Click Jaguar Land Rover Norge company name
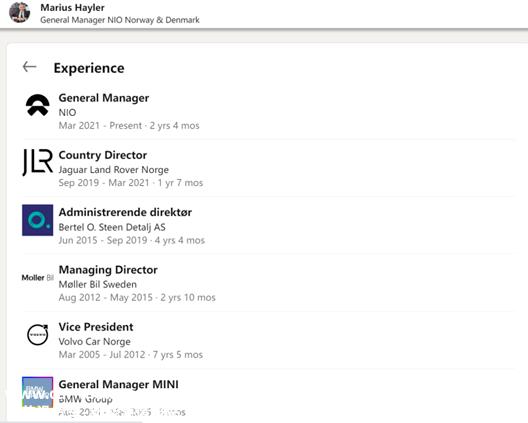The image size is (528, 423). 113,170
